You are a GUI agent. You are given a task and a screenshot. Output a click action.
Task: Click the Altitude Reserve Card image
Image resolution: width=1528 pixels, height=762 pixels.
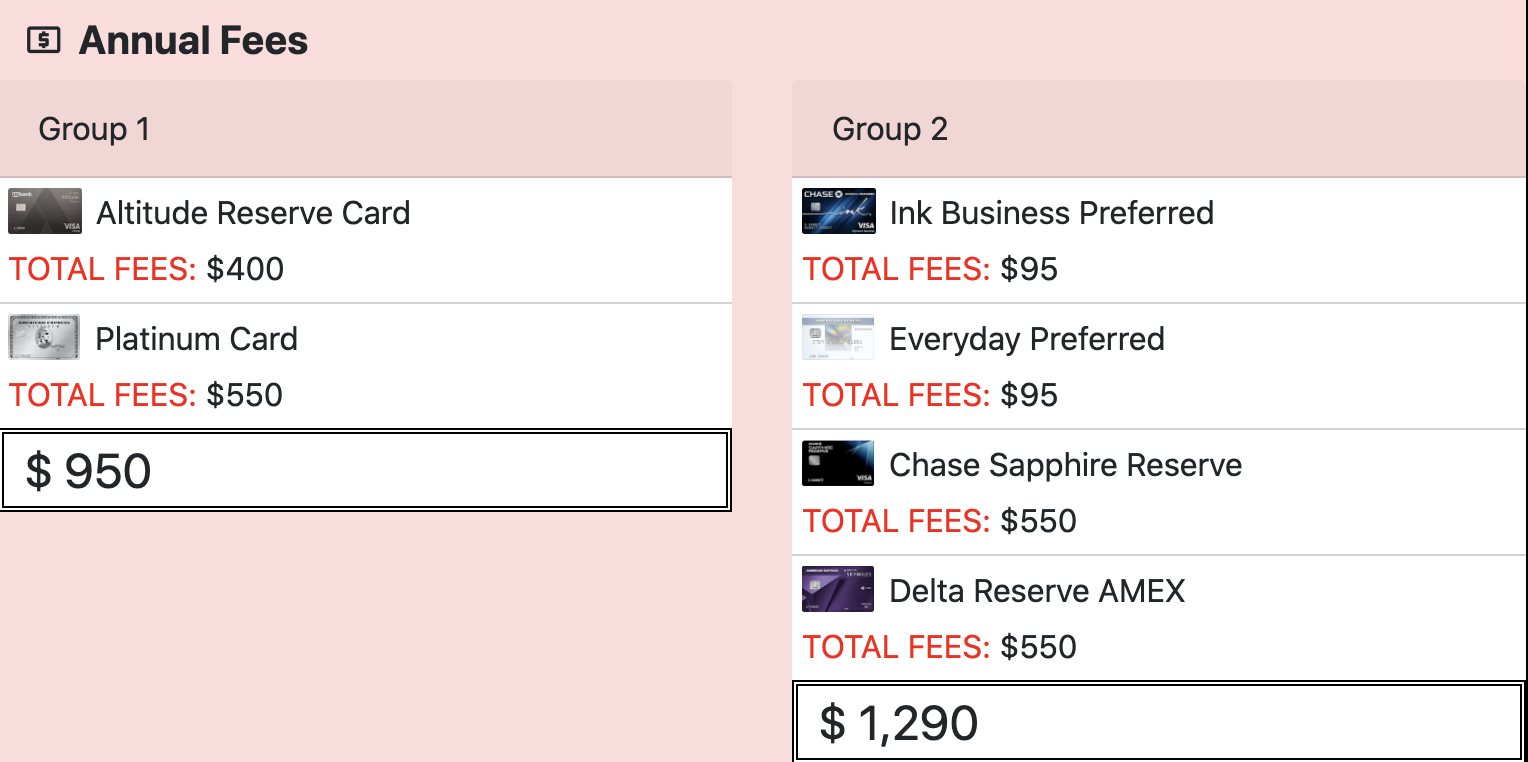45,211
